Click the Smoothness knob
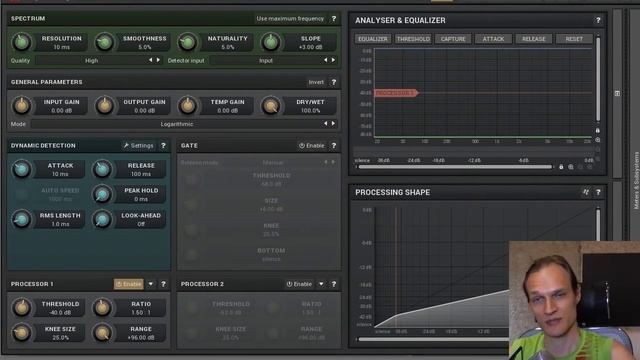The height and width of the screenshot is (360, 640). [x=104, y=42]
